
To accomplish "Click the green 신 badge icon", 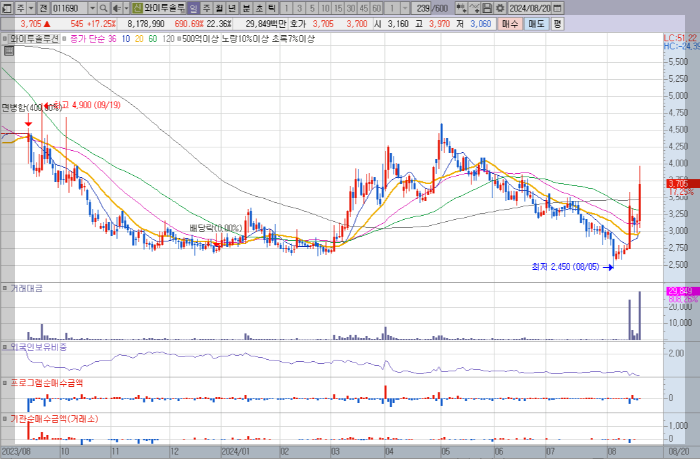I will point(138,8).
